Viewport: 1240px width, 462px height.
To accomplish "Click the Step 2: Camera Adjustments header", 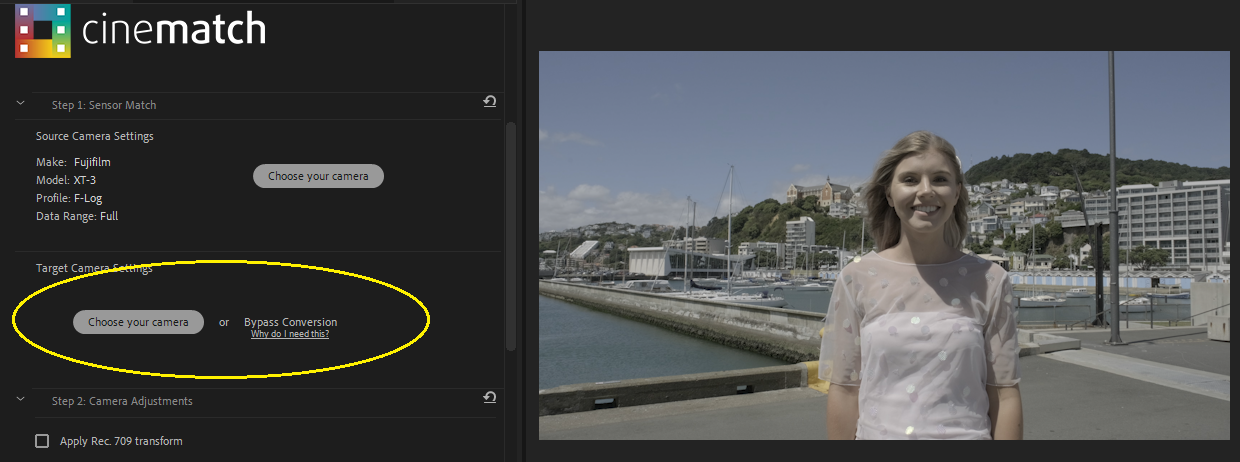I will pos(122,401).
